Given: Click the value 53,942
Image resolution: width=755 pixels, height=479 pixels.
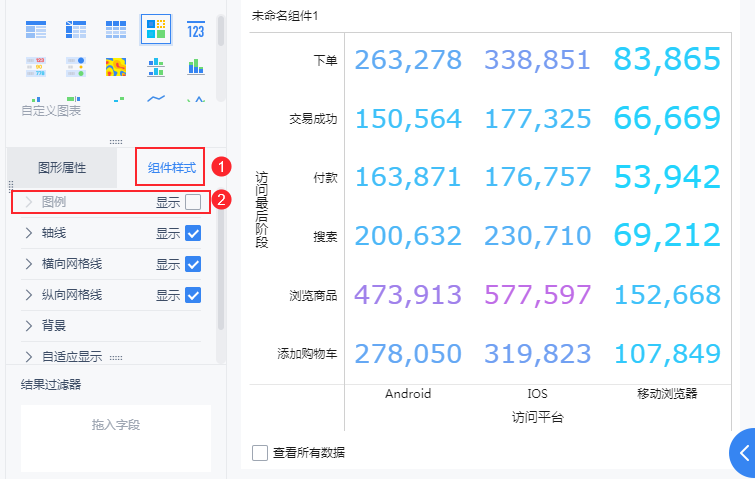Looking at the screenshot, I should point(667,177).
